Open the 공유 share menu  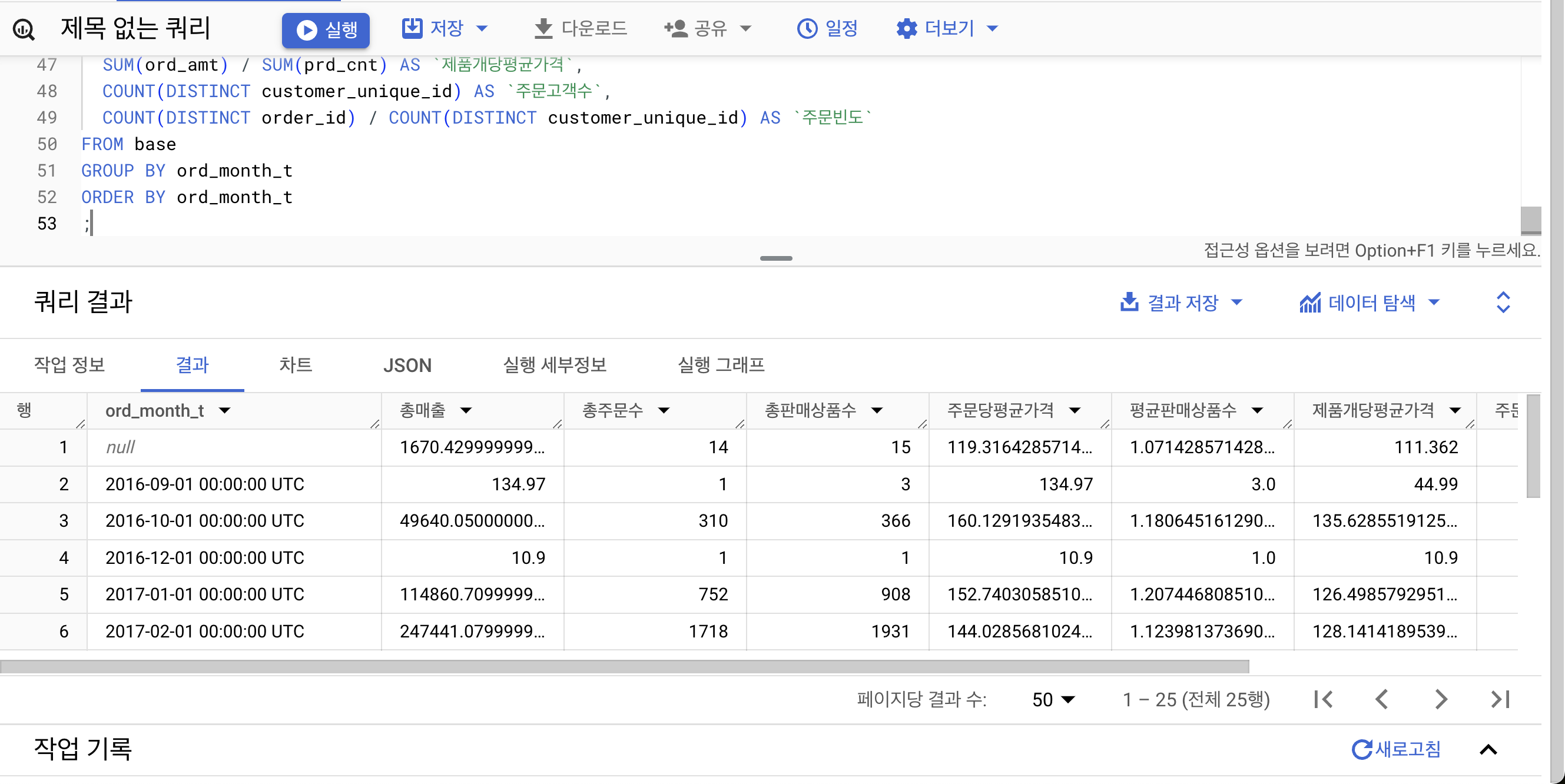pyautogui.click(x=708, y=28)
